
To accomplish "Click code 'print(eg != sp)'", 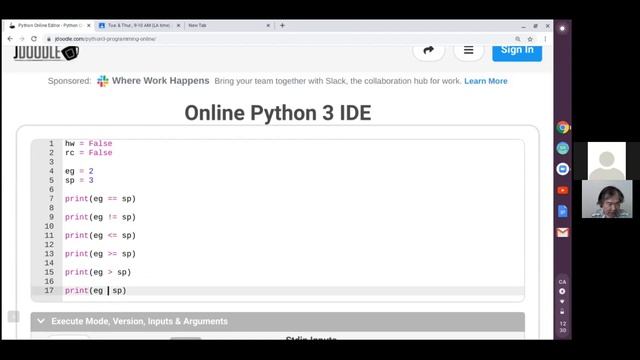I will point(100,217).
